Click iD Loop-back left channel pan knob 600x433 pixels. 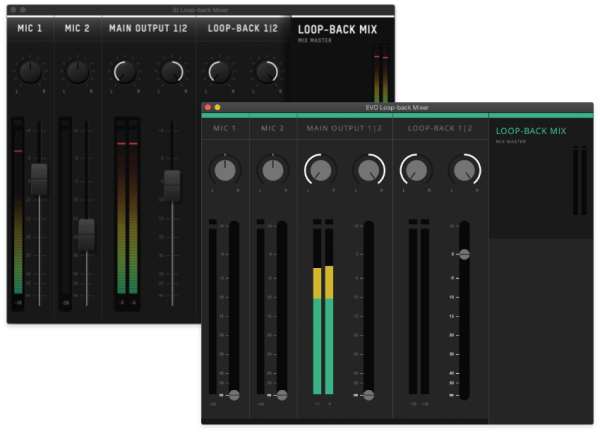(x=220, y=72)
